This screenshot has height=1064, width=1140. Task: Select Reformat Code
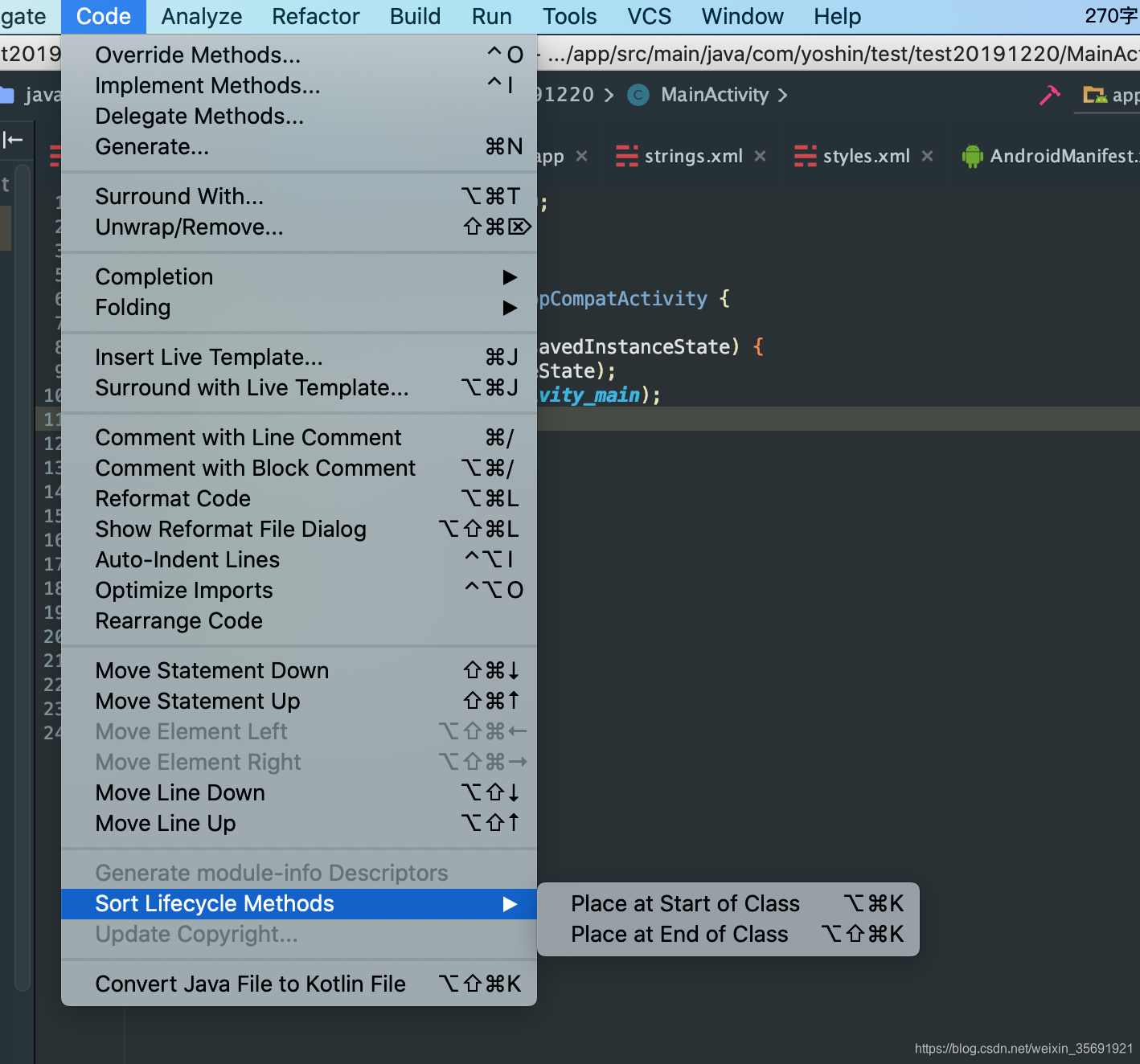pos(173,498)
